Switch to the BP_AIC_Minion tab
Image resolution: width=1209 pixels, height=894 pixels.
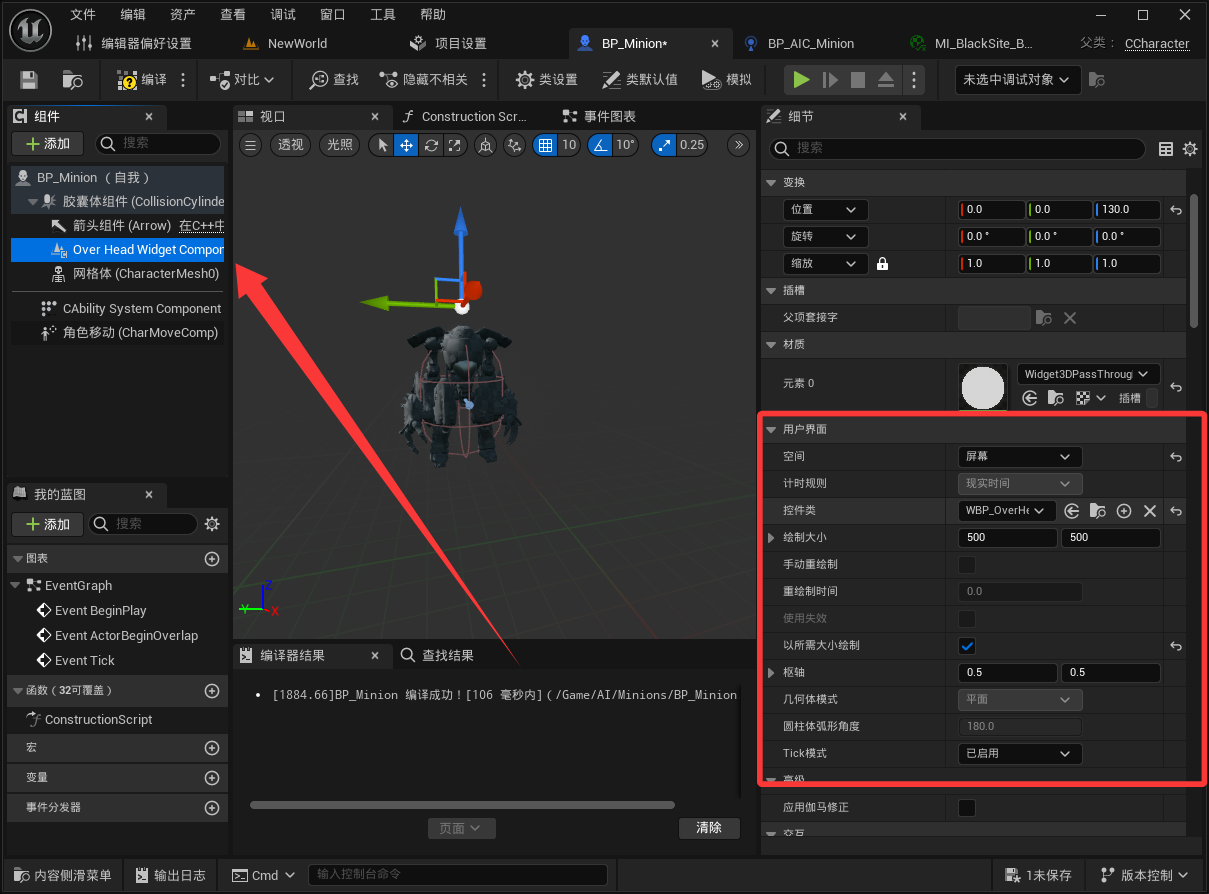[811, 44]
